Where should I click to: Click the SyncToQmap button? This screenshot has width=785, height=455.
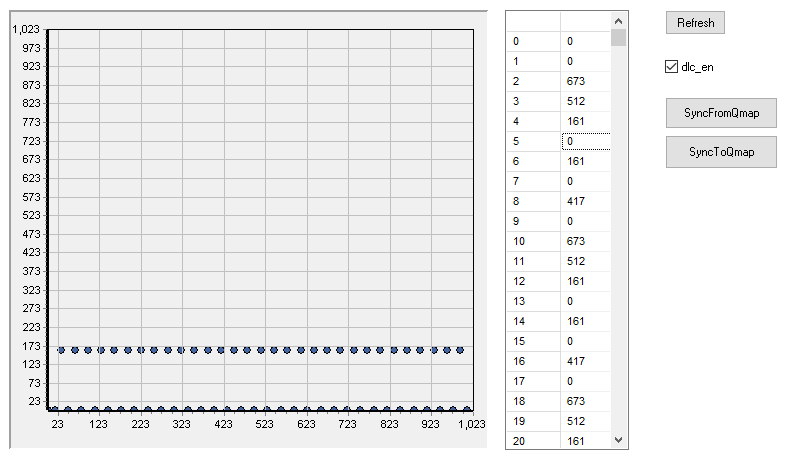tap(721, 152)
